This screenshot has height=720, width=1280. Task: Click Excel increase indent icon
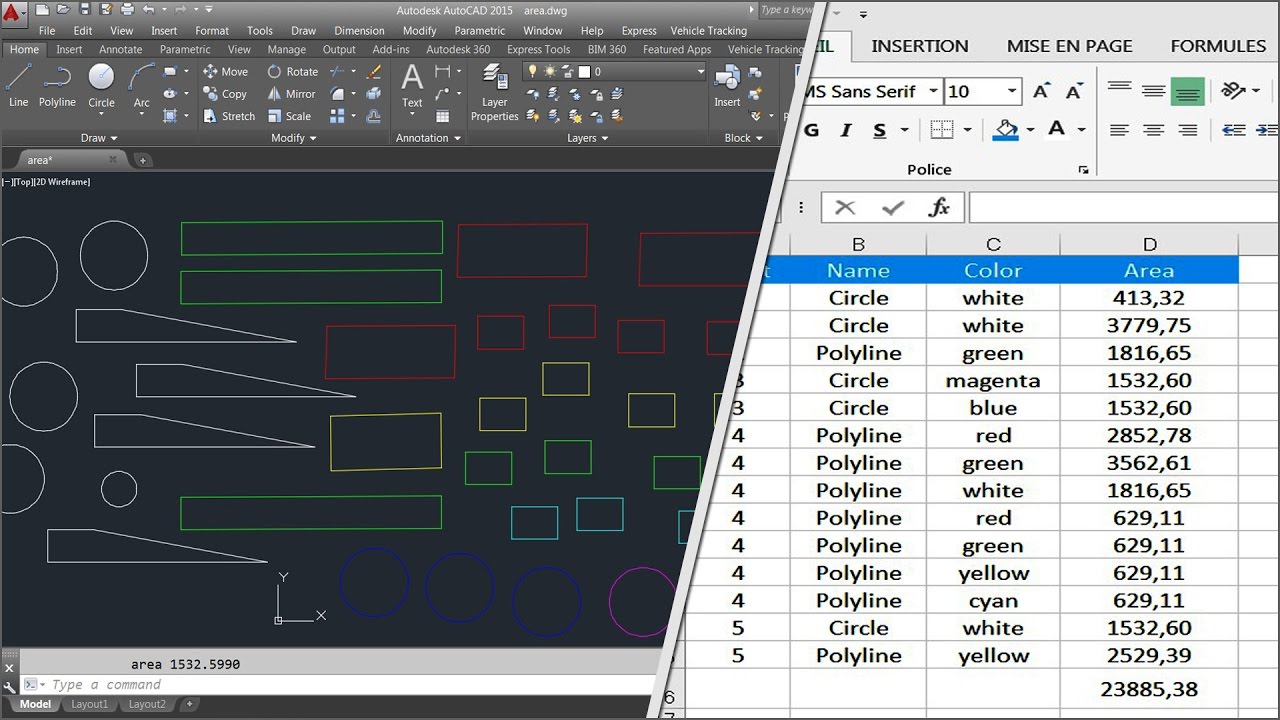[1267, 130]
